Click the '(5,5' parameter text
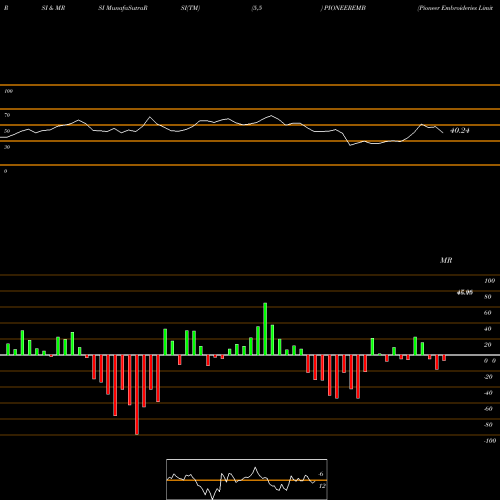This screenshot has width=500, height=500. [x=257, y=8]
